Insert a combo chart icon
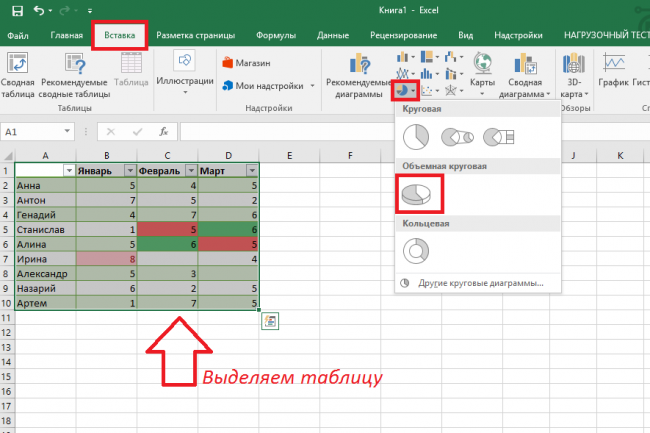The width and height of the screenshot is (650, 433). 450,74
